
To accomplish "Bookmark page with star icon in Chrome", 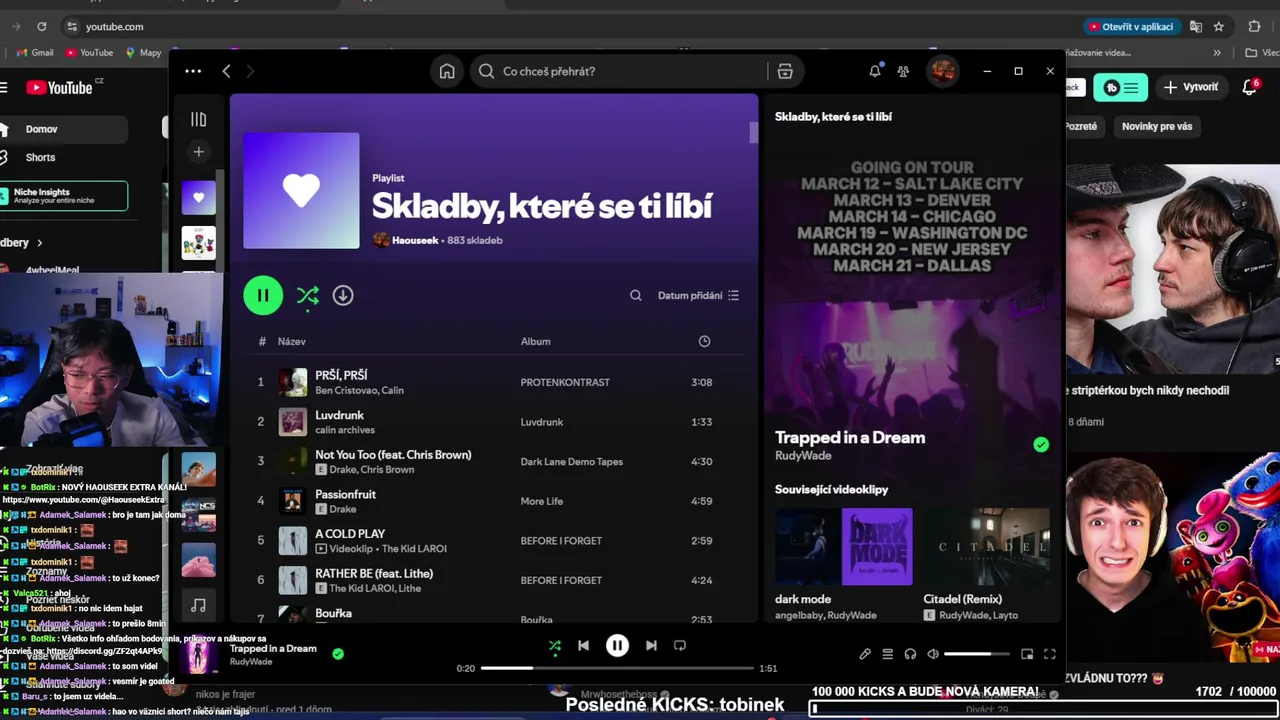I will point(1219,27).
